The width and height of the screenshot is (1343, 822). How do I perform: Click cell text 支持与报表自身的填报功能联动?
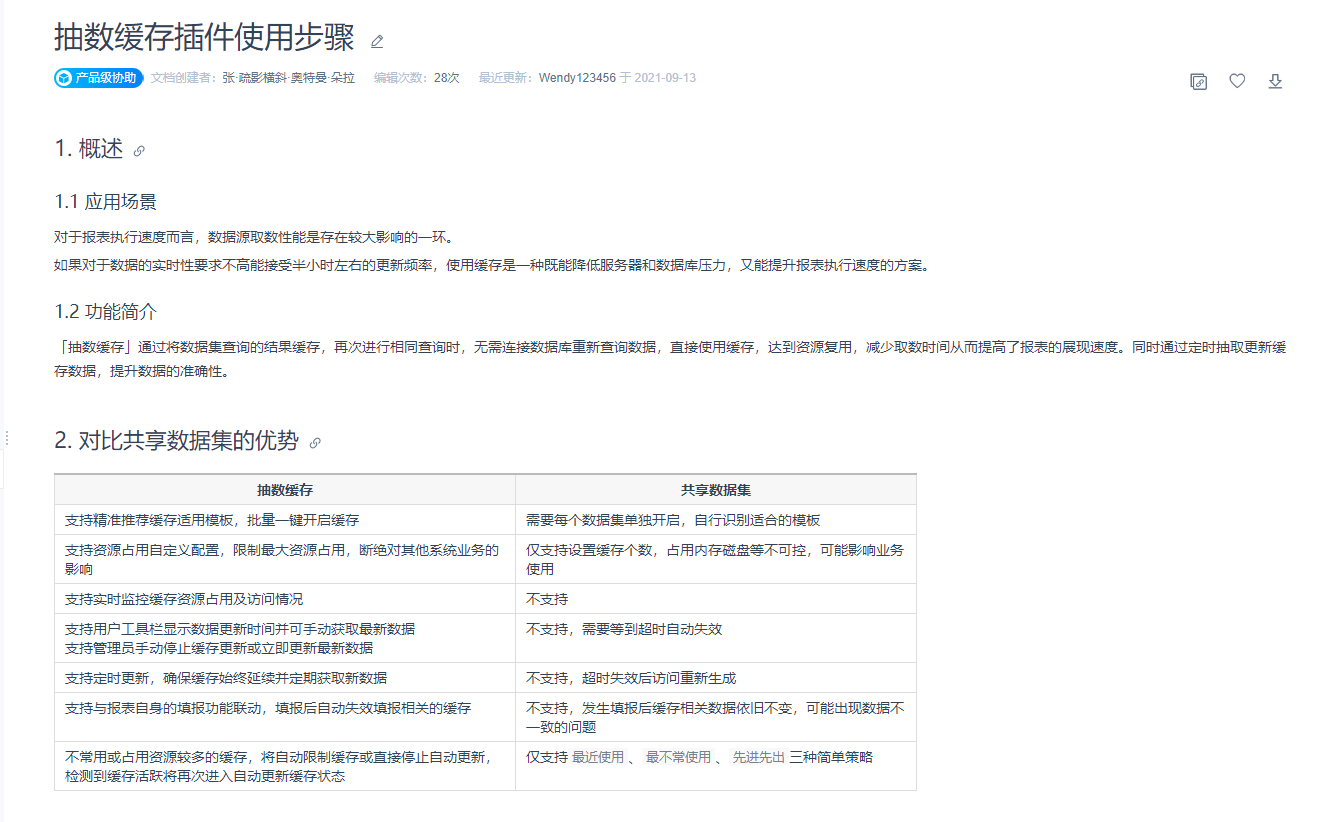(x=163, y=708)
